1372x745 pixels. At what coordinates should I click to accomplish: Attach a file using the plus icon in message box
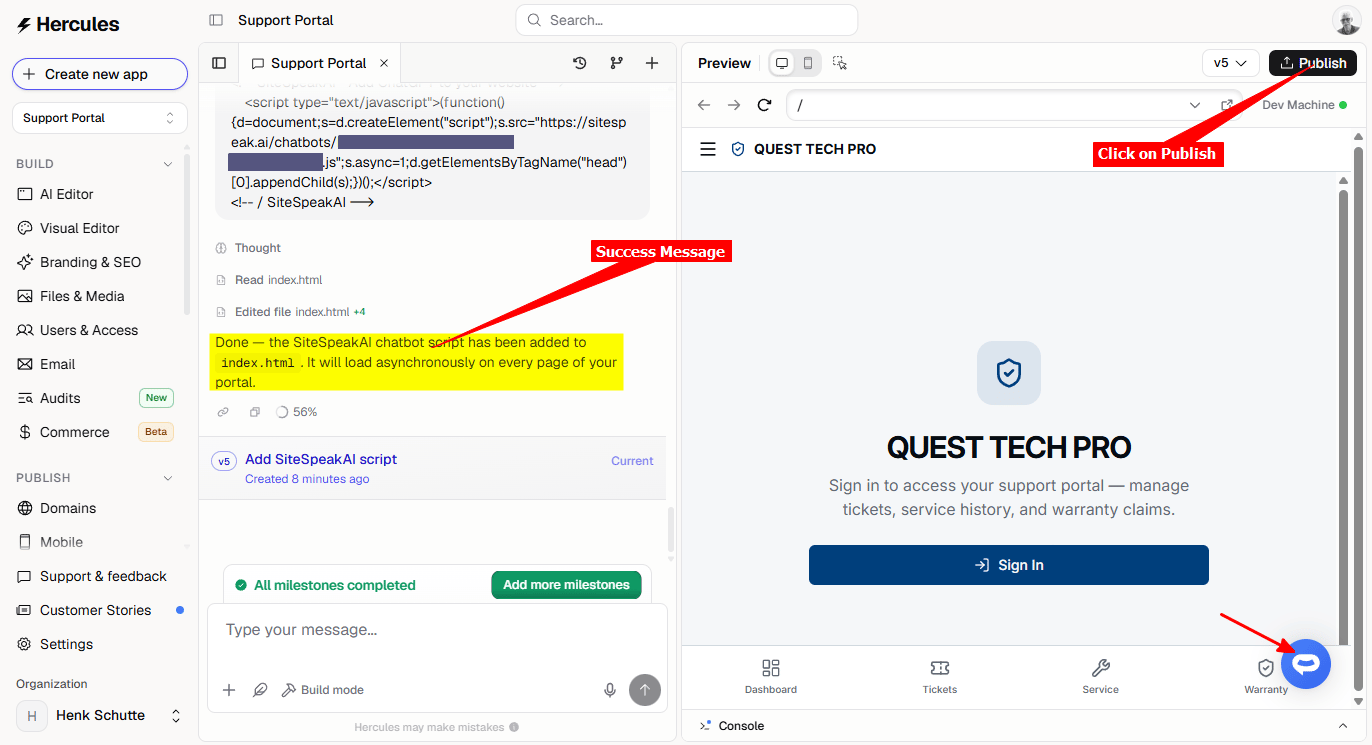pos(229,690)
